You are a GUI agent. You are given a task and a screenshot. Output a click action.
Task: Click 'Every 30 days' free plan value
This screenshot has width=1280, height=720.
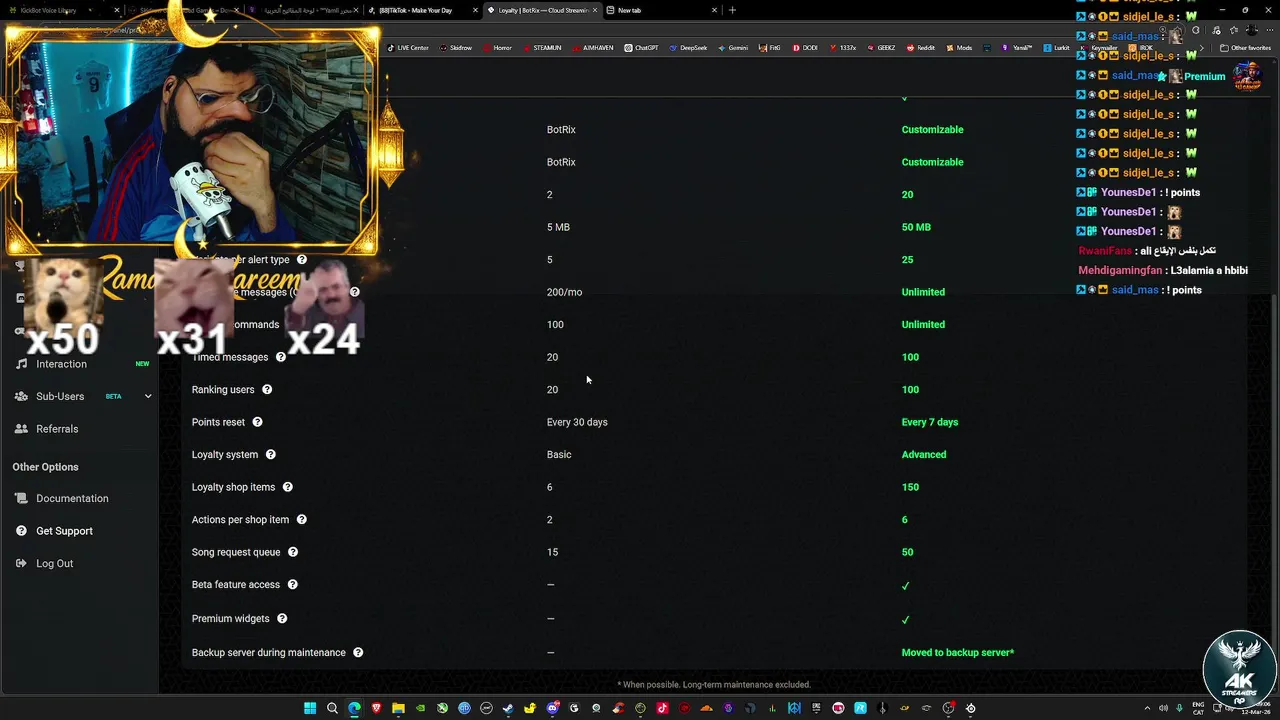577,422
